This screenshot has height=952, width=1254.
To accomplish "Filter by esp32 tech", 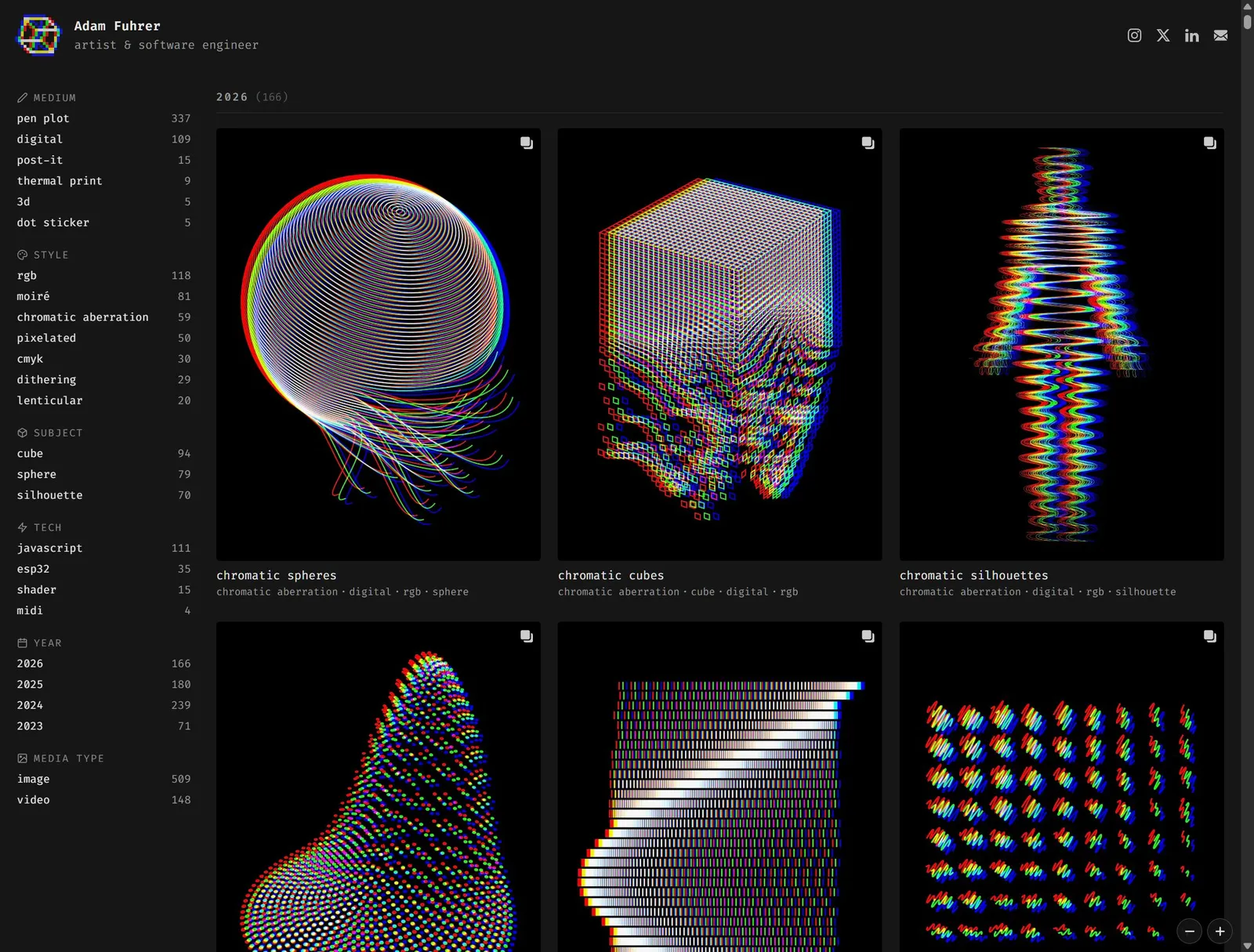I will coord(103,569).
